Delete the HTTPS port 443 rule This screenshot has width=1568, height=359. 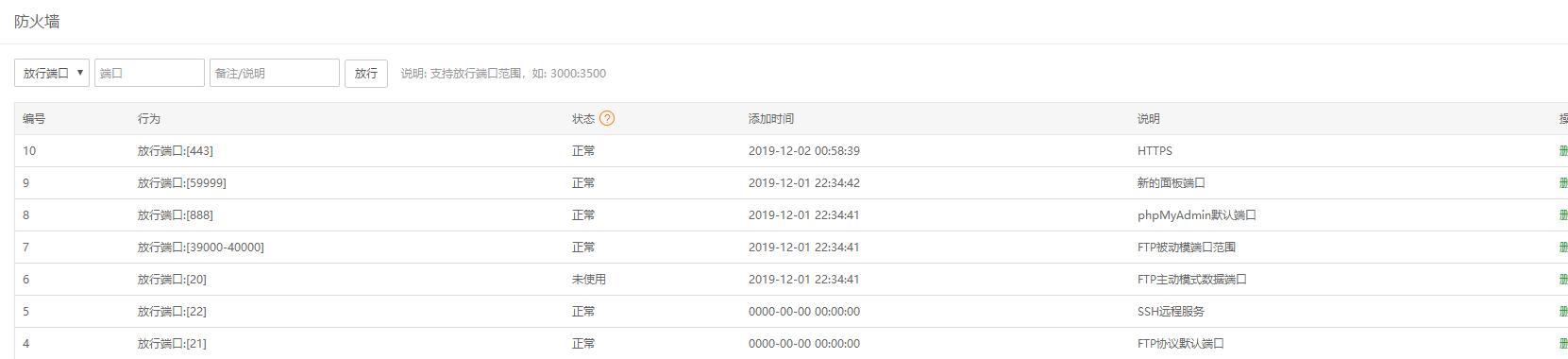point(1563,151)
